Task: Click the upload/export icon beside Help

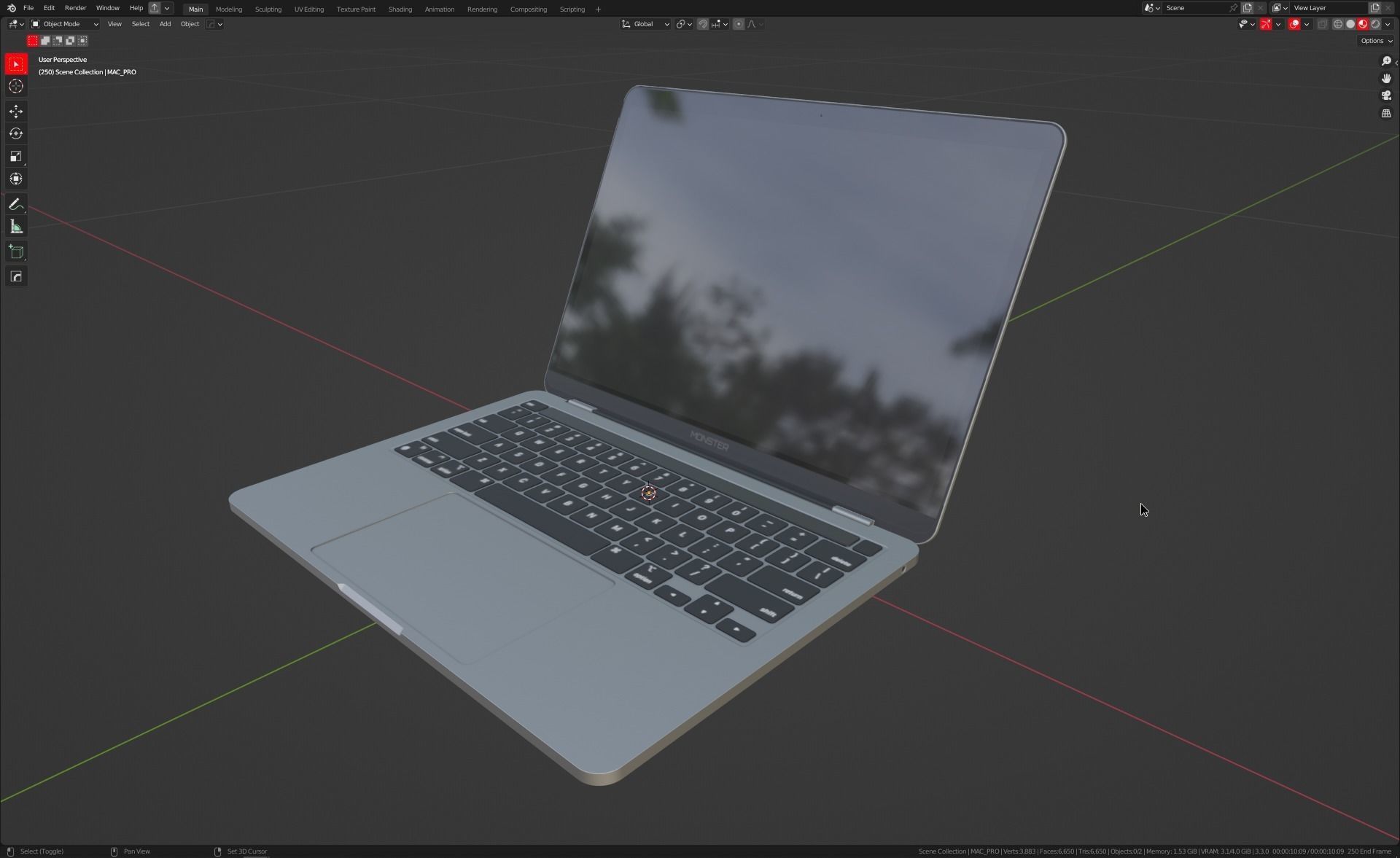Action: [155, 8]
